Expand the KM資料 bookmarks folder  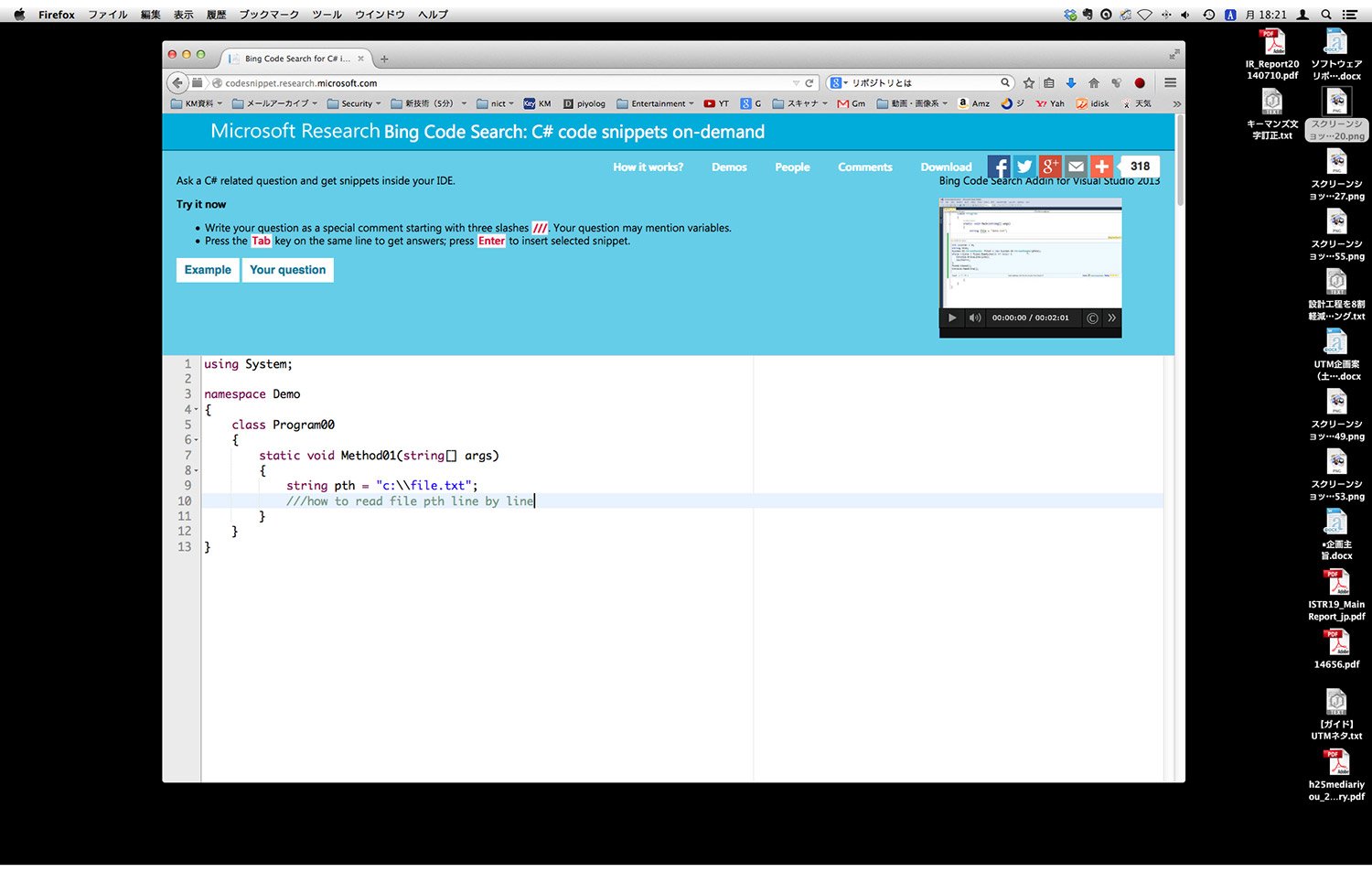pyautogui.click(x=197, y=103)
